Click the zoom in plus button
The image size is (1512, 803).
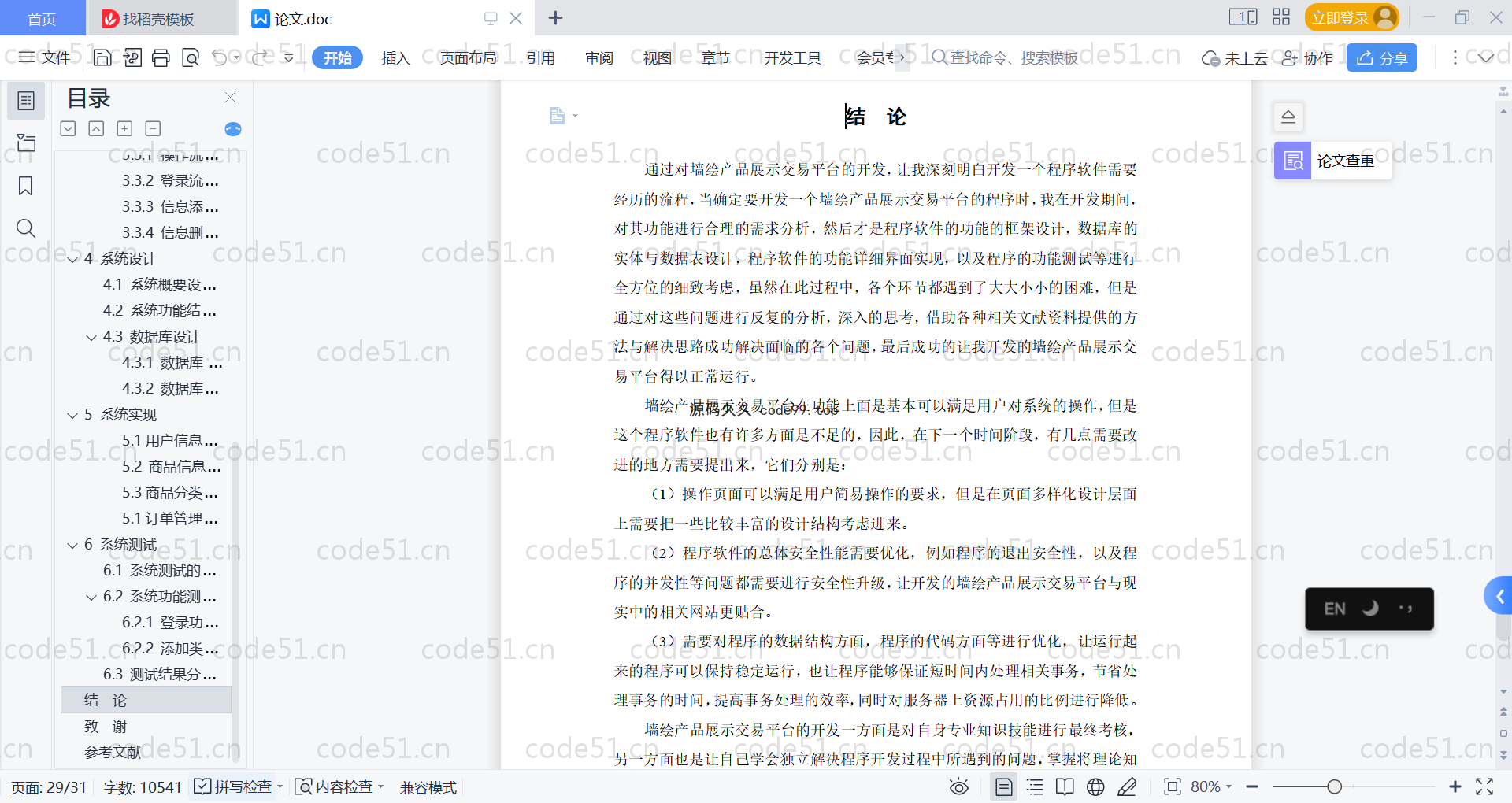[x=1455, y=786]
